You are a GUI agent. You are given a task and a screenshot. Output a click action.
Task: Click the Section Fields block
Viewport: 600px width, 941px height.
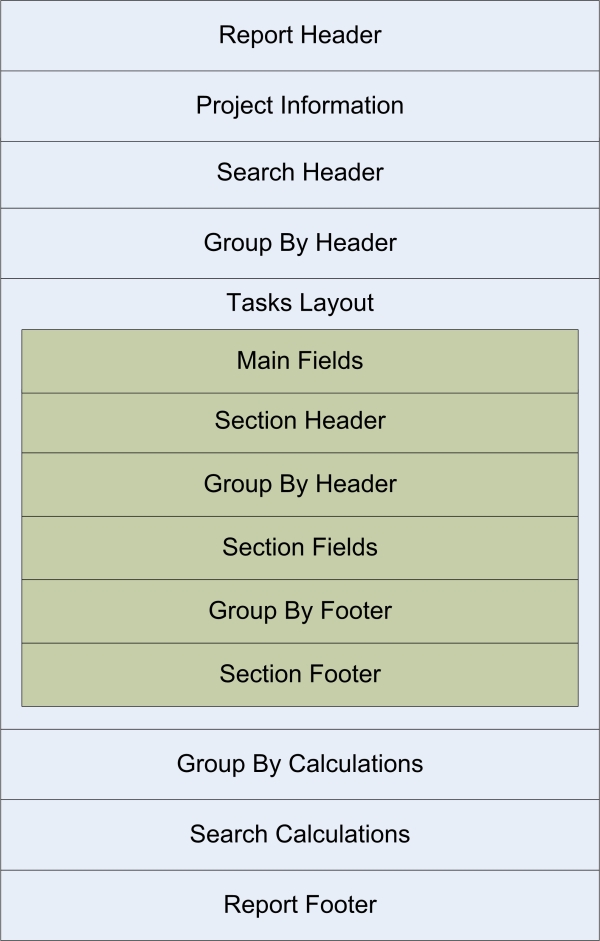coord(300,548)
